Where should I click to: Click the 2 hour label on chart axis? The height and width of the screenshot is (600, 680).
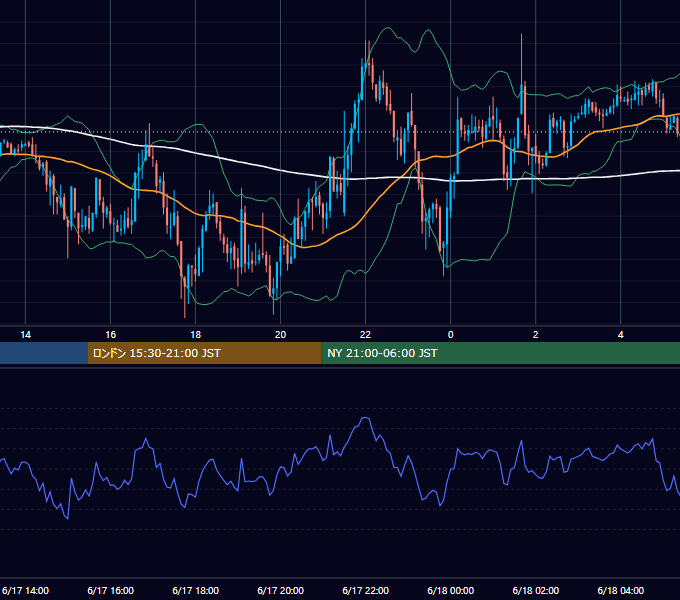click(x=536, y=335)
